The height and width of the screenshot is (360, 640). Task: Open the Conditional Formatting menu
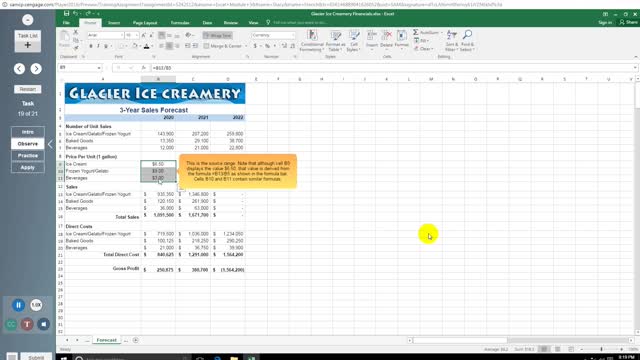312,40
